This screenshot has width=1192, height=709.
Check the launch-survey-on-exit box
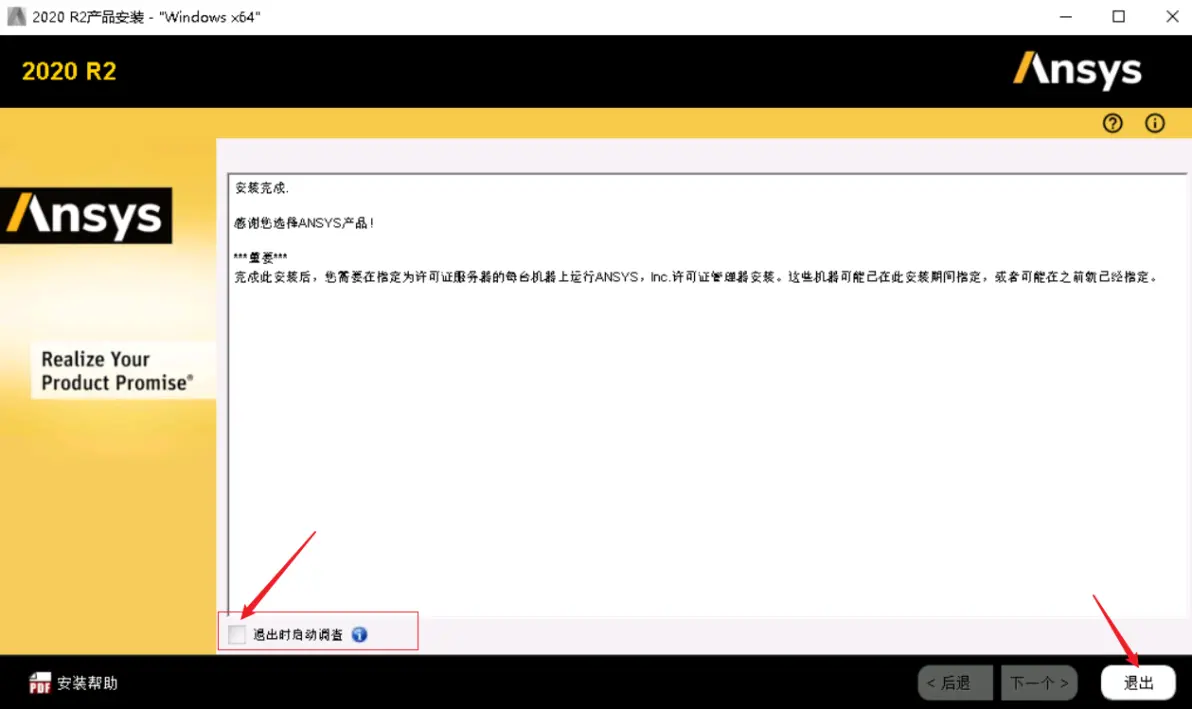[x=237, y=634]
